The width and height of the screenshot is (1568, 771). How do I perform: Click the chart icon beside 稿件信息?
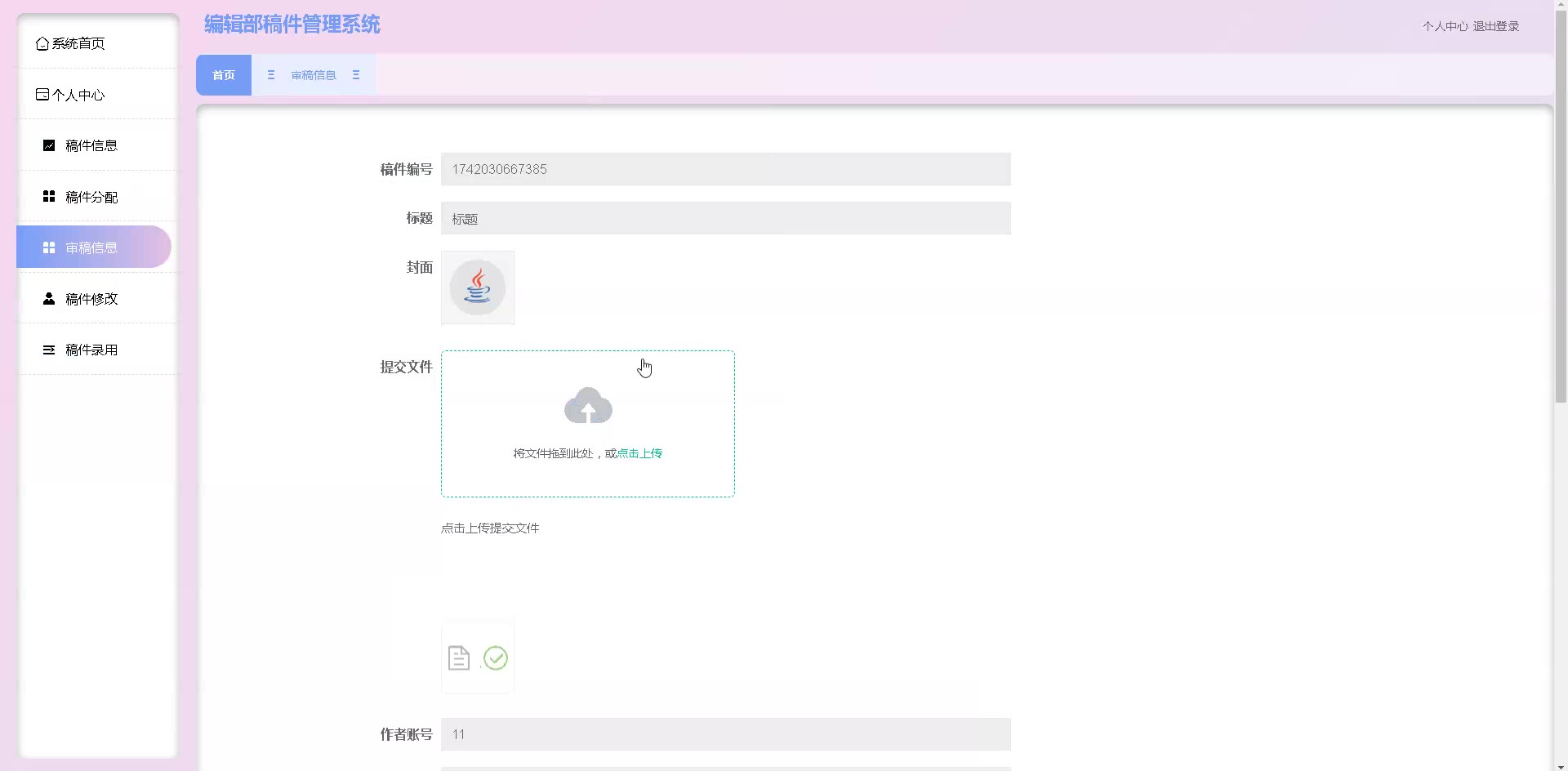click(49, 145)
